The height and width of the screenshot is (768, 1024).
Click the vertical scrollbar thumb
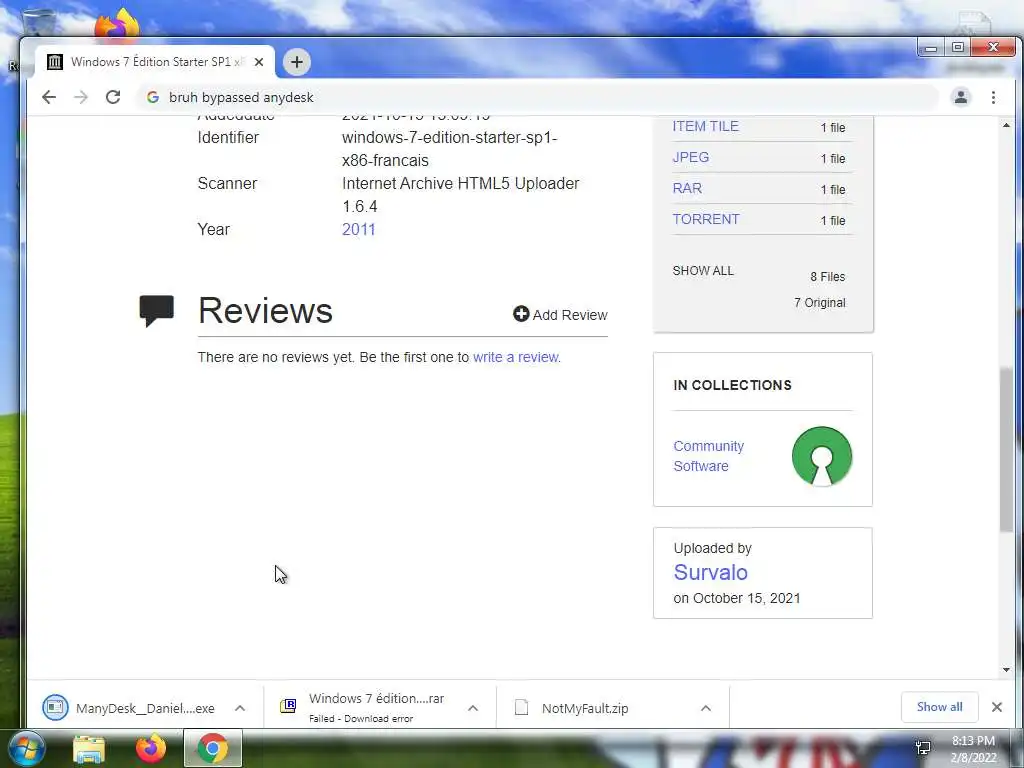1006,449
